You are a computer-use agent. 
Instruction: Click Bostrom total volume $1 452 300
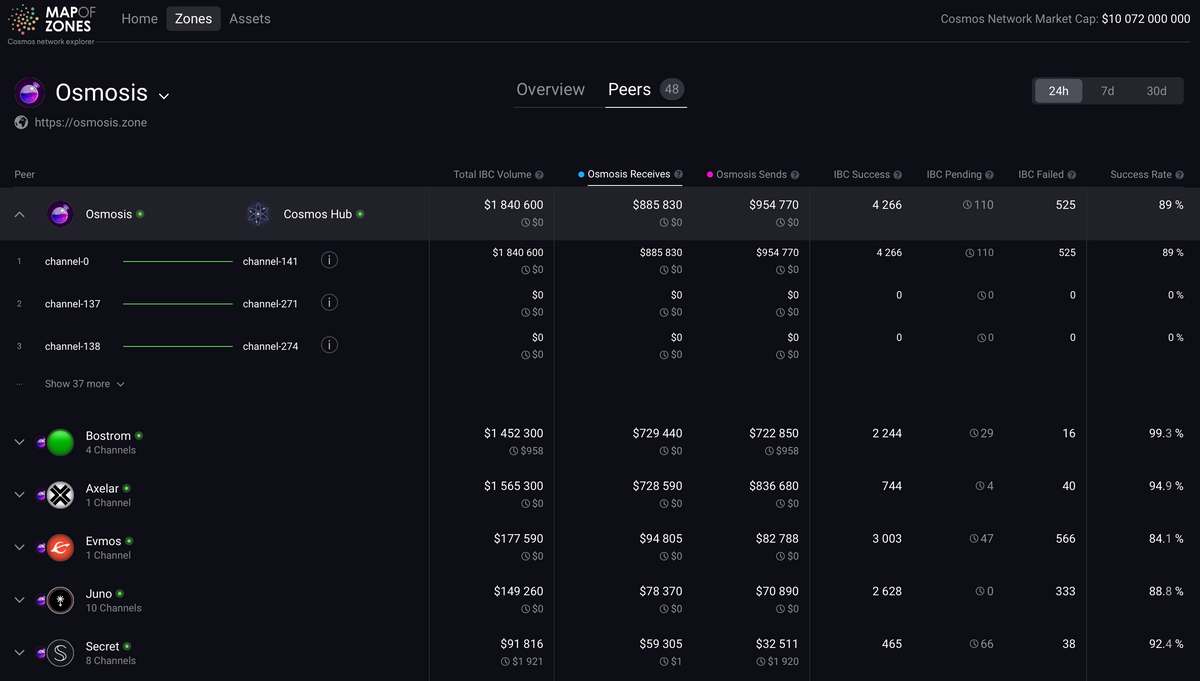point(514,434)
